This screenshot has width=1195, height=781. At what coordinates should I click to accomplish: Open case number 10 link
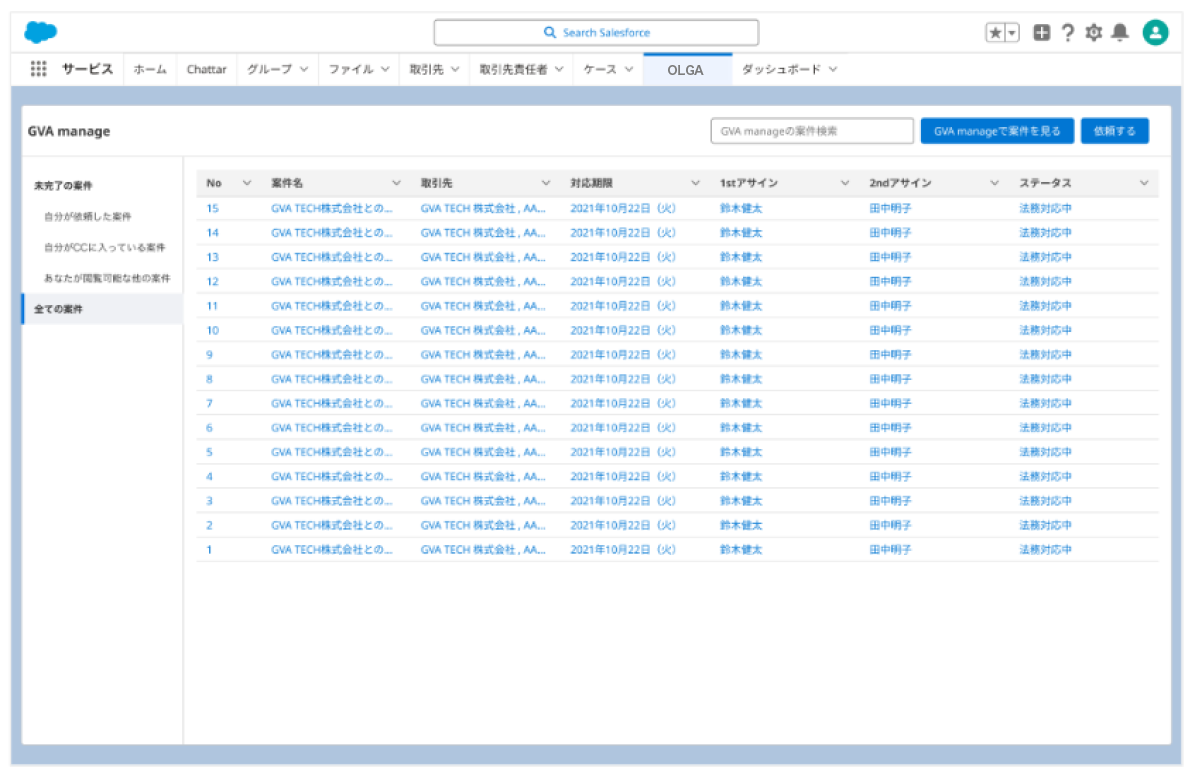point(213,330)
